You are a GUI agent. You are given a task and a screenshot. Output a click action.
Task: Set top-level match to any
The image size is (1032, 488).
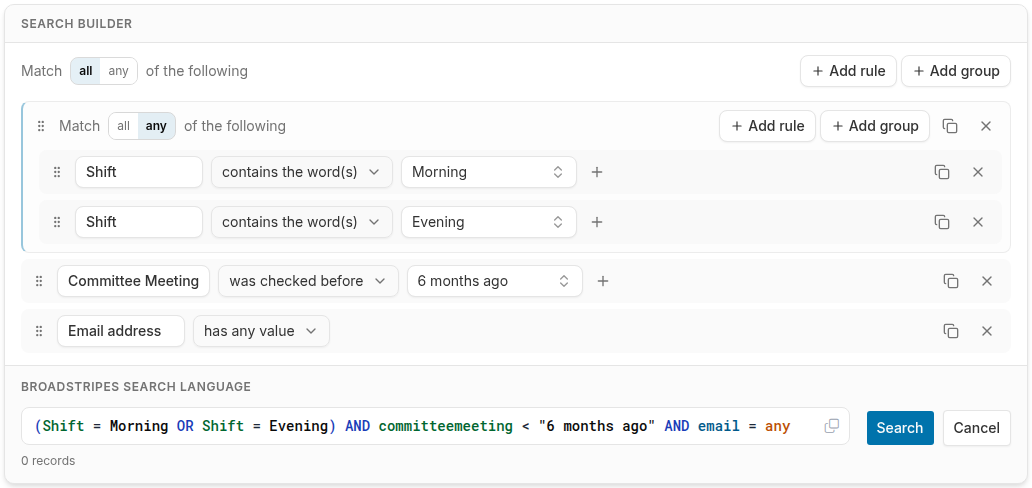pyautogui.click(x=118, y=70)
